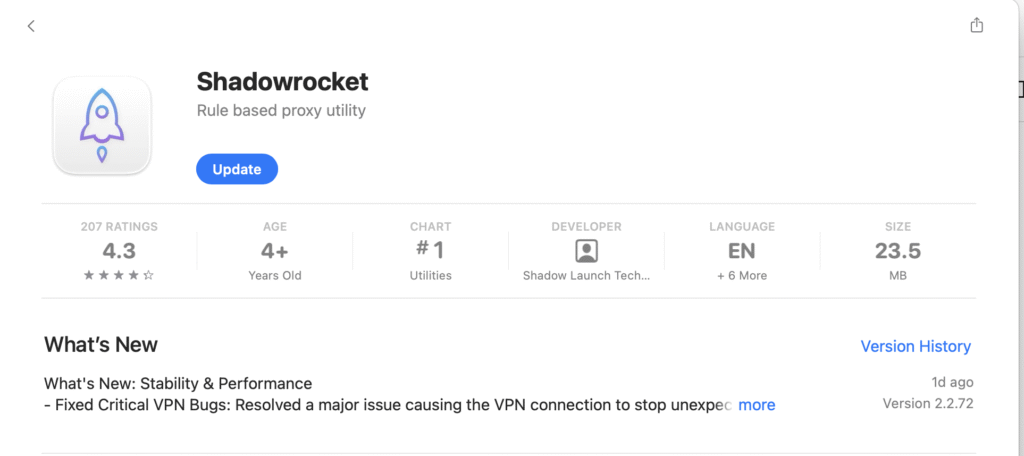Click the 23.5 MB size info
The width and height of the screenshot is (1024, 456).
(x=897, y=251)
